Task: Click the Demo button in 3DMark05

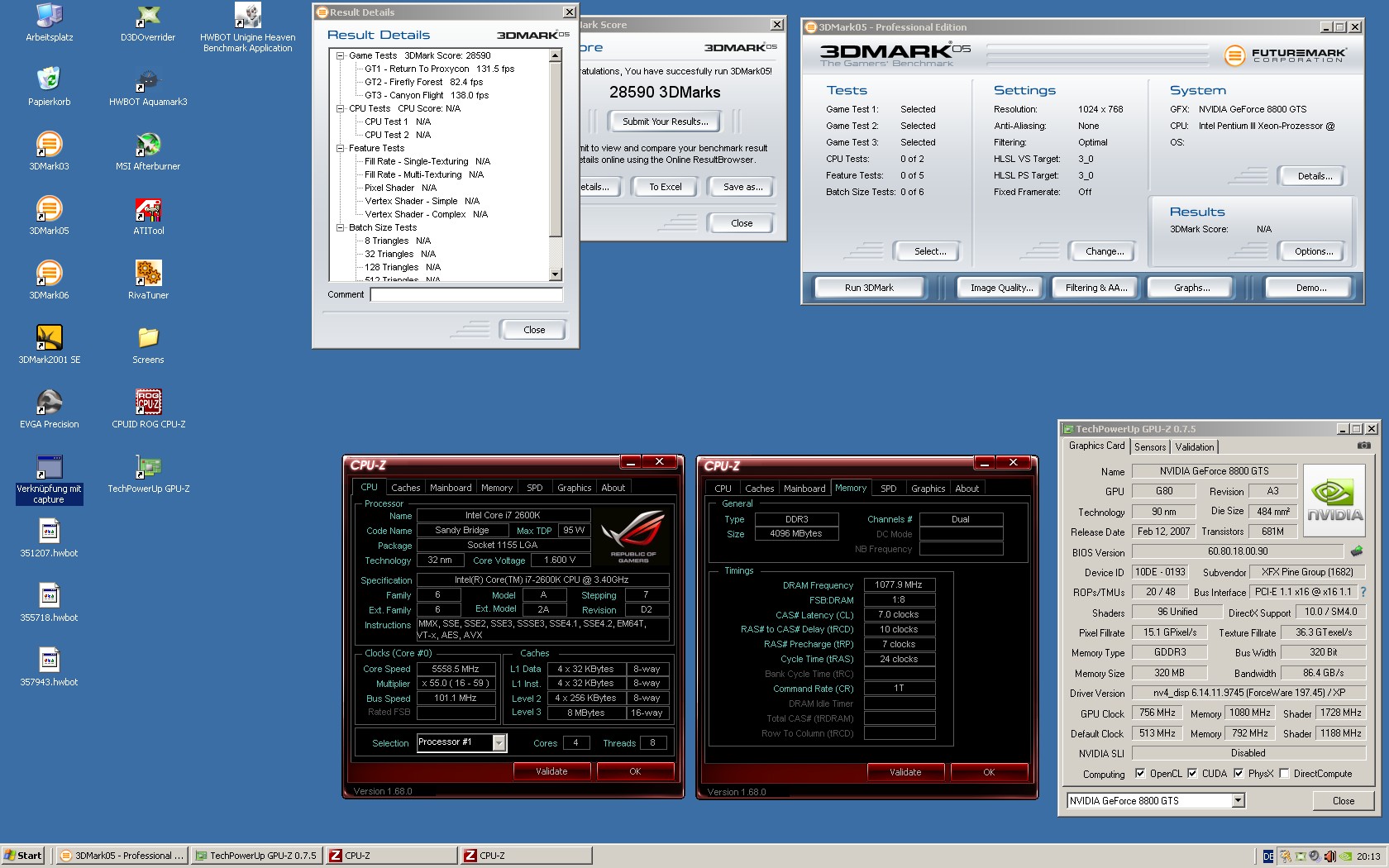Action: (1311, 288)
